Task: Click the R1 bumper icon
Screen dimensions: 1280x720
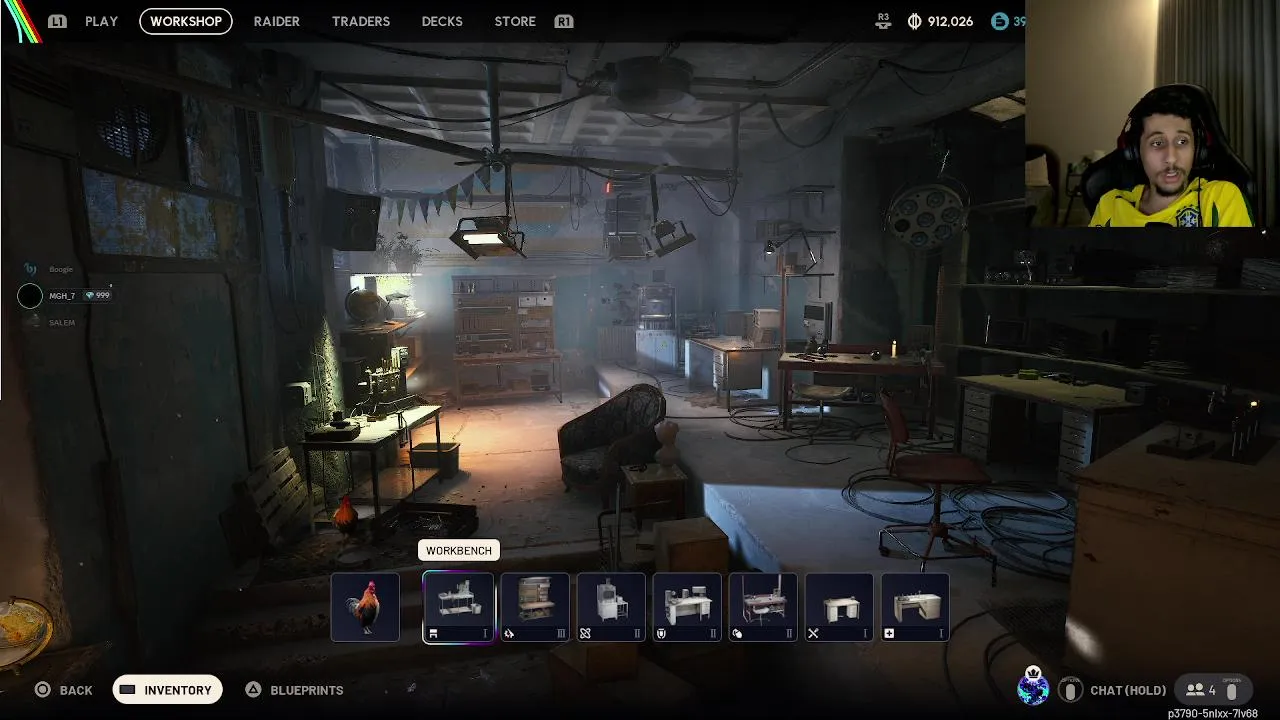Action: click(x=564, y=21)
